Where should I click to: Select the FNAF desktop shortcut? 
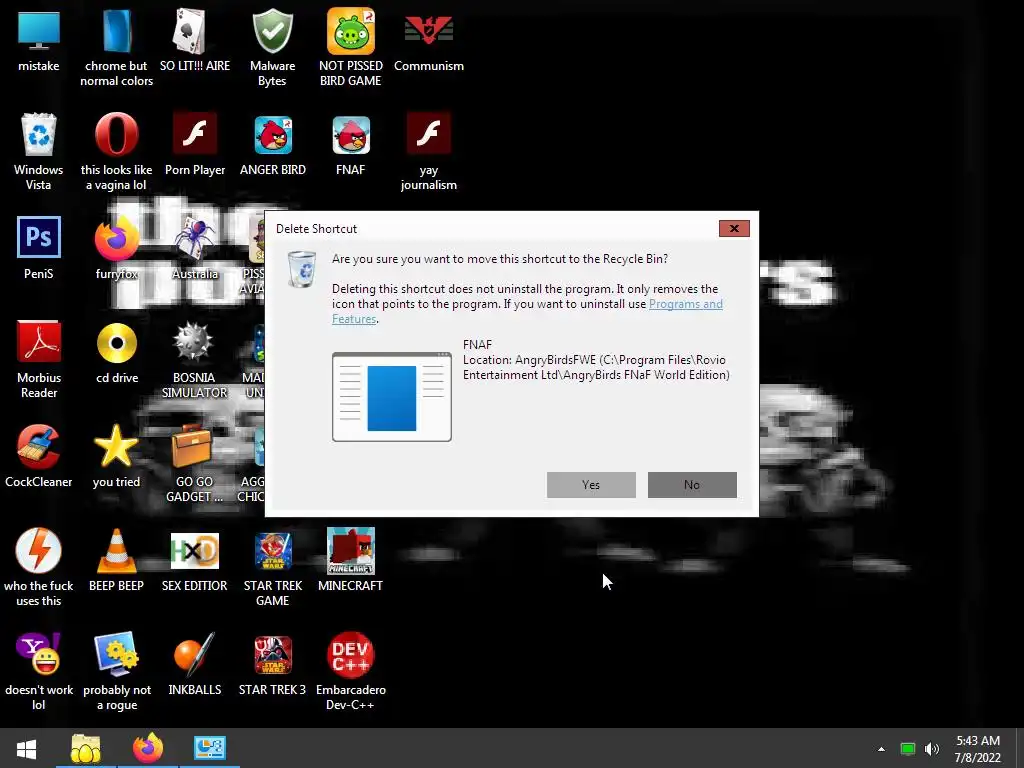[x=351, y=135]
